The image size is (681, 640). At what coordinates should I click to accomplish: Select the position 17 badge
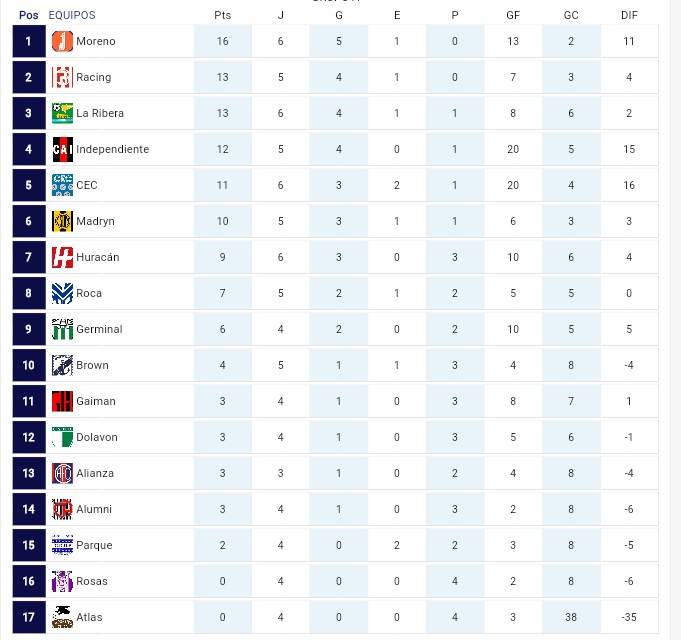point(29,617)
